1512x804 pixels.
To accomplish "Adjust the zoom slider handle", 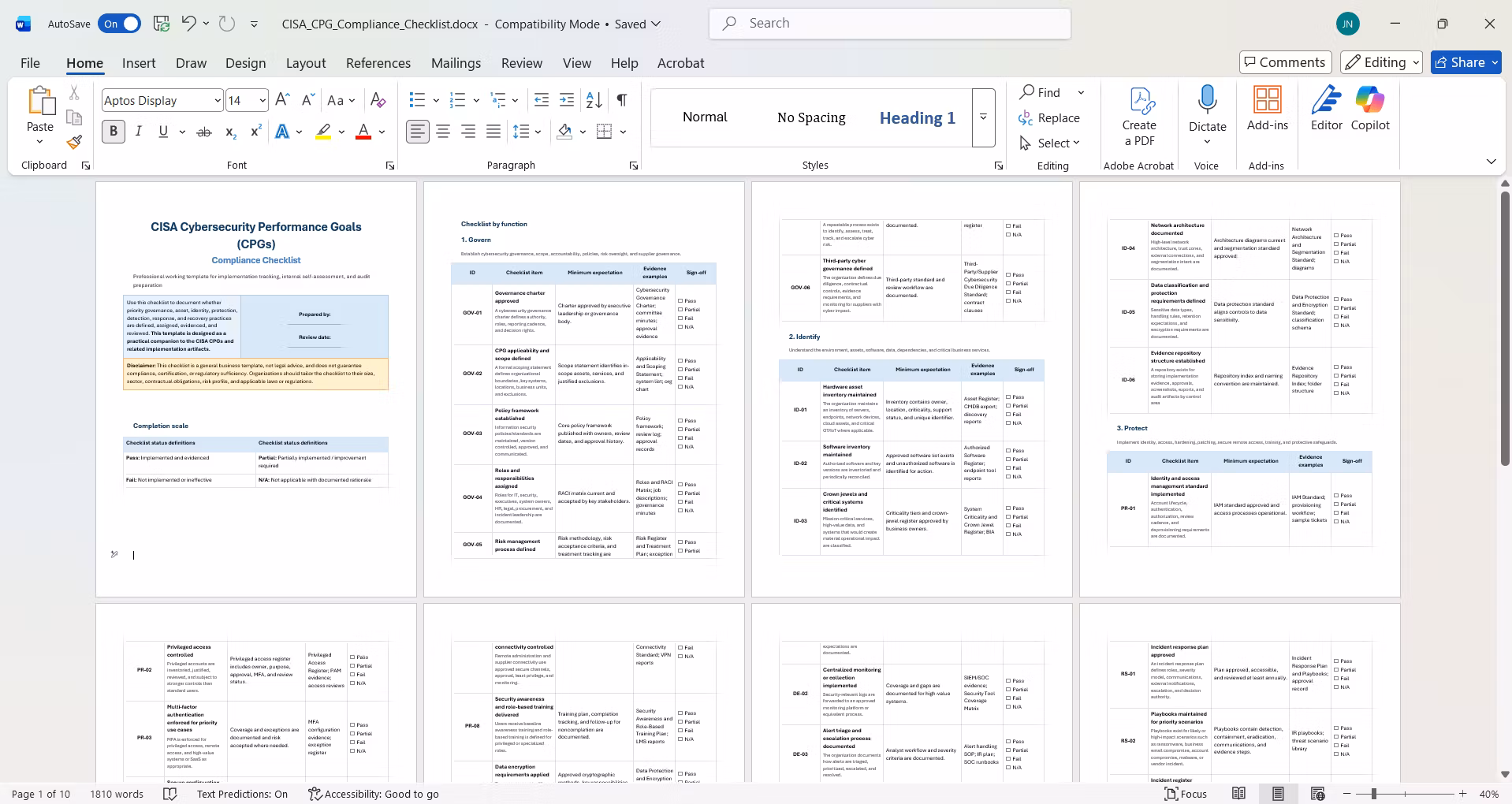I will pyautogui.click(x=1373, y=794).
